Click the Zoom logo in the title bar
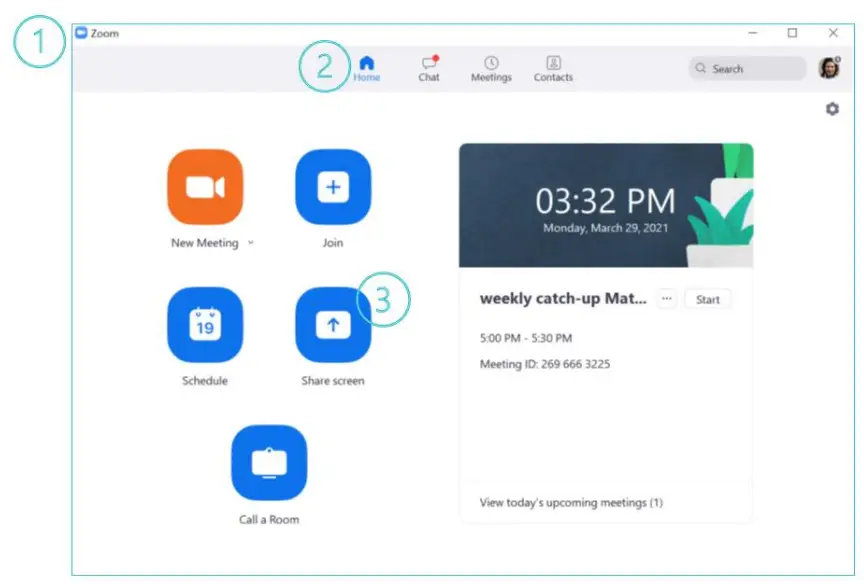 81,32
